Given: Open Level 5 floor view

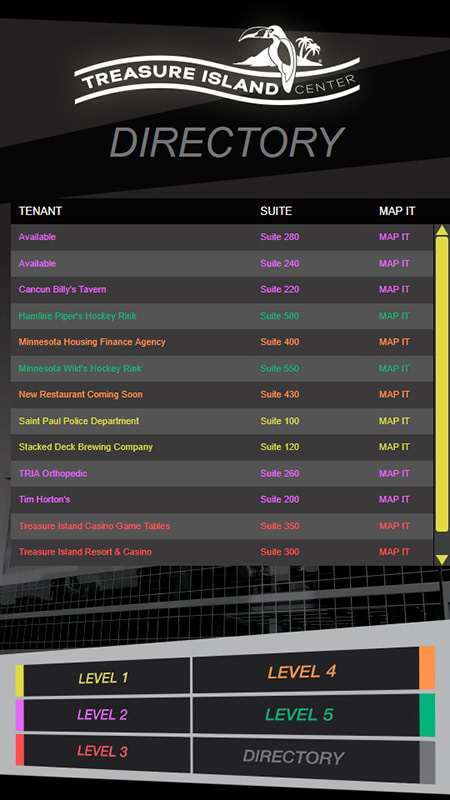Looking at the screenshot, I should 313,715.
